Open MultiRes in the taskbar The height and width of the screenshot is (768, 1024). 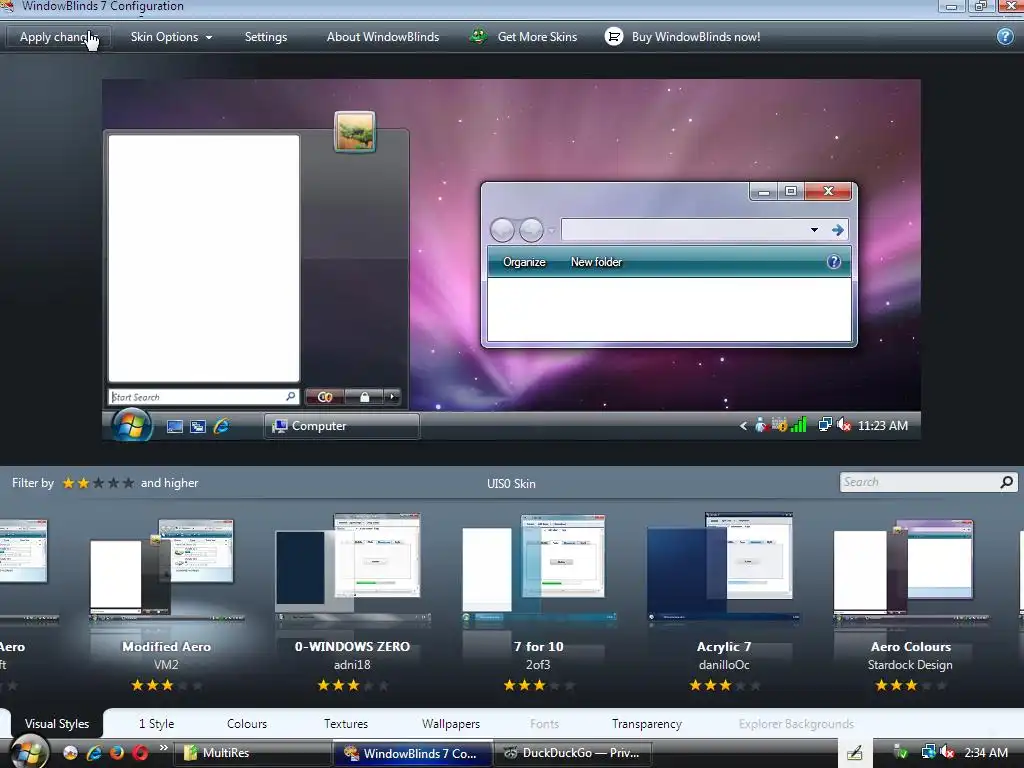tap(251, 753)
